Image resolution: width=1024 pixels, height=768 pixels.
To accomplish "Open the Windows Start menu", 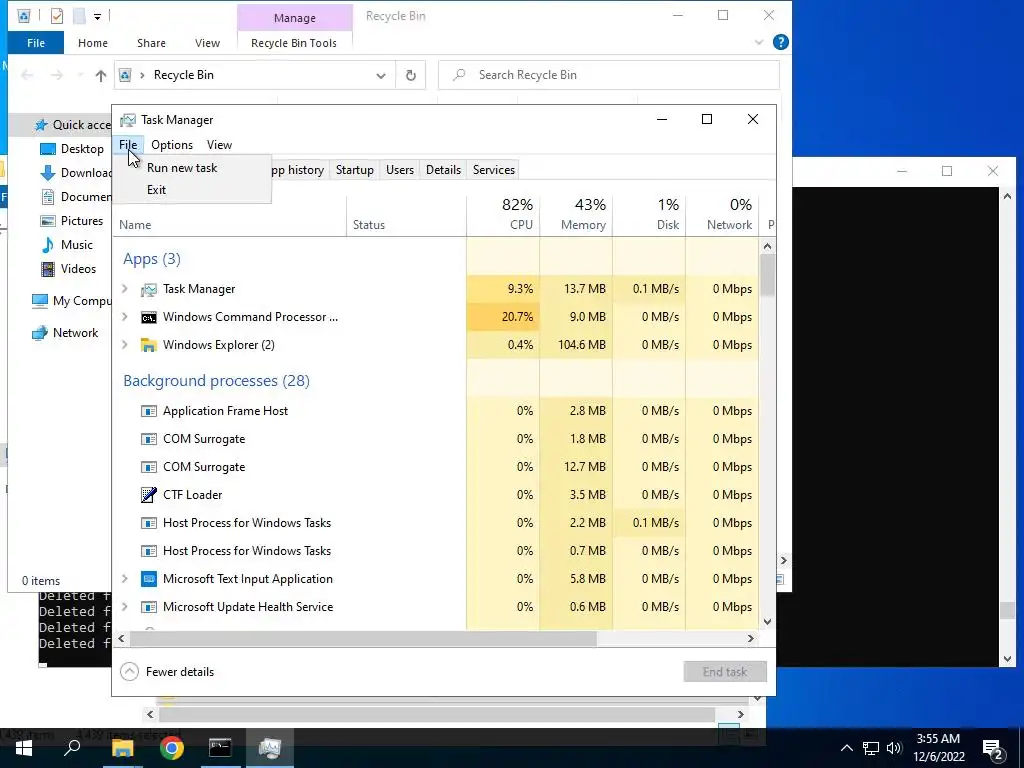I will [24, 748].
